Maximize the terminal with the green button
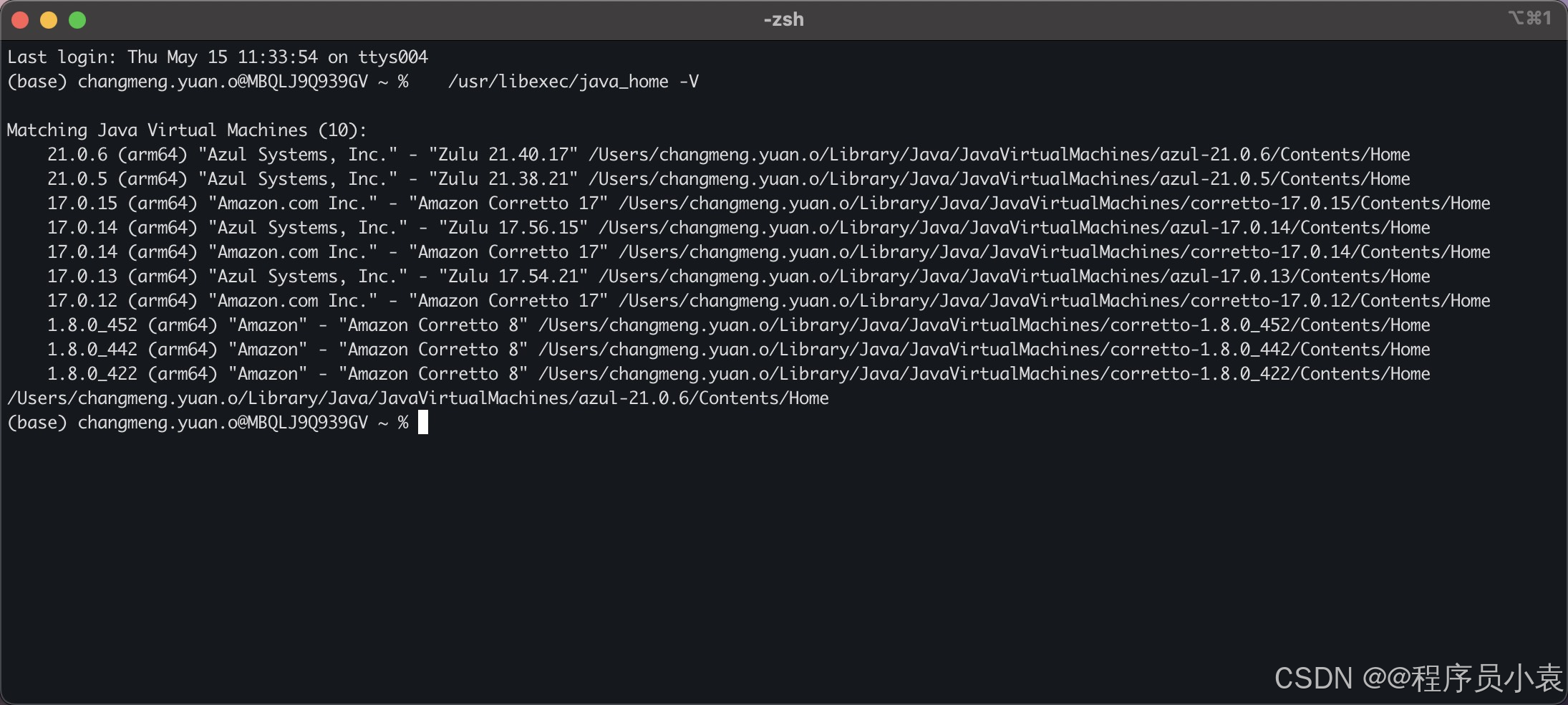The height and width of the screenshot is (705, 1568). [x=77, y=20]
